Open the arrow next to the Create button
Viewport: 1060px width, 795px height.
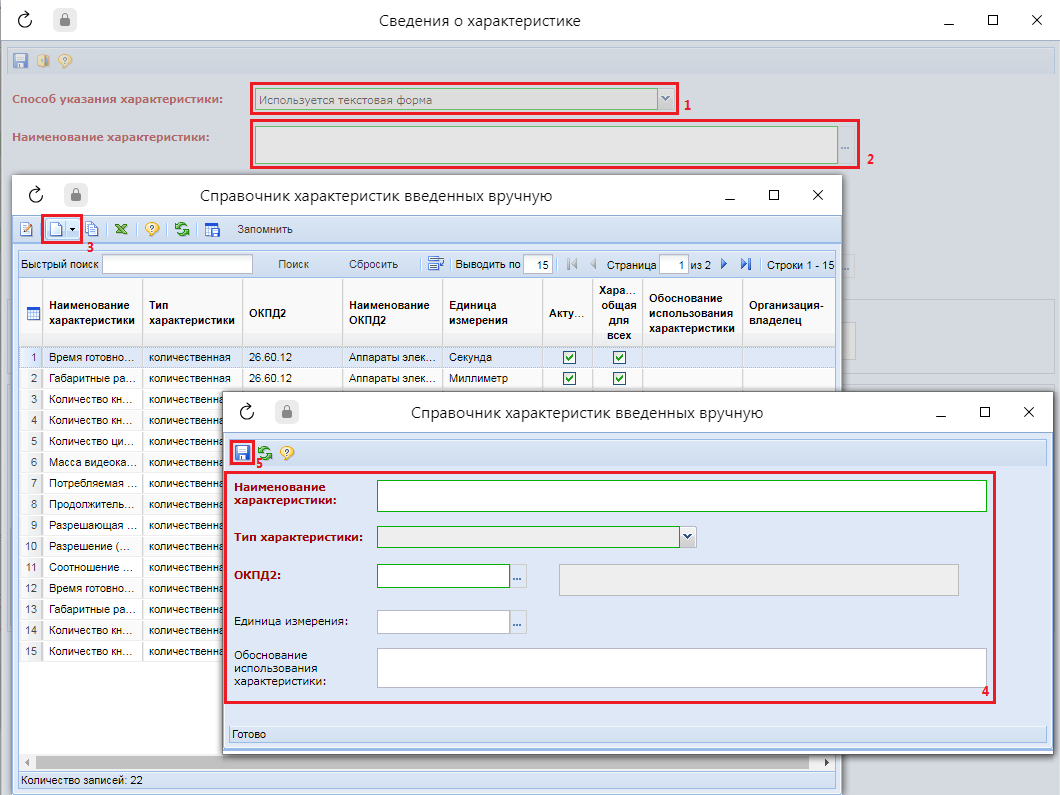pos(72,229)
